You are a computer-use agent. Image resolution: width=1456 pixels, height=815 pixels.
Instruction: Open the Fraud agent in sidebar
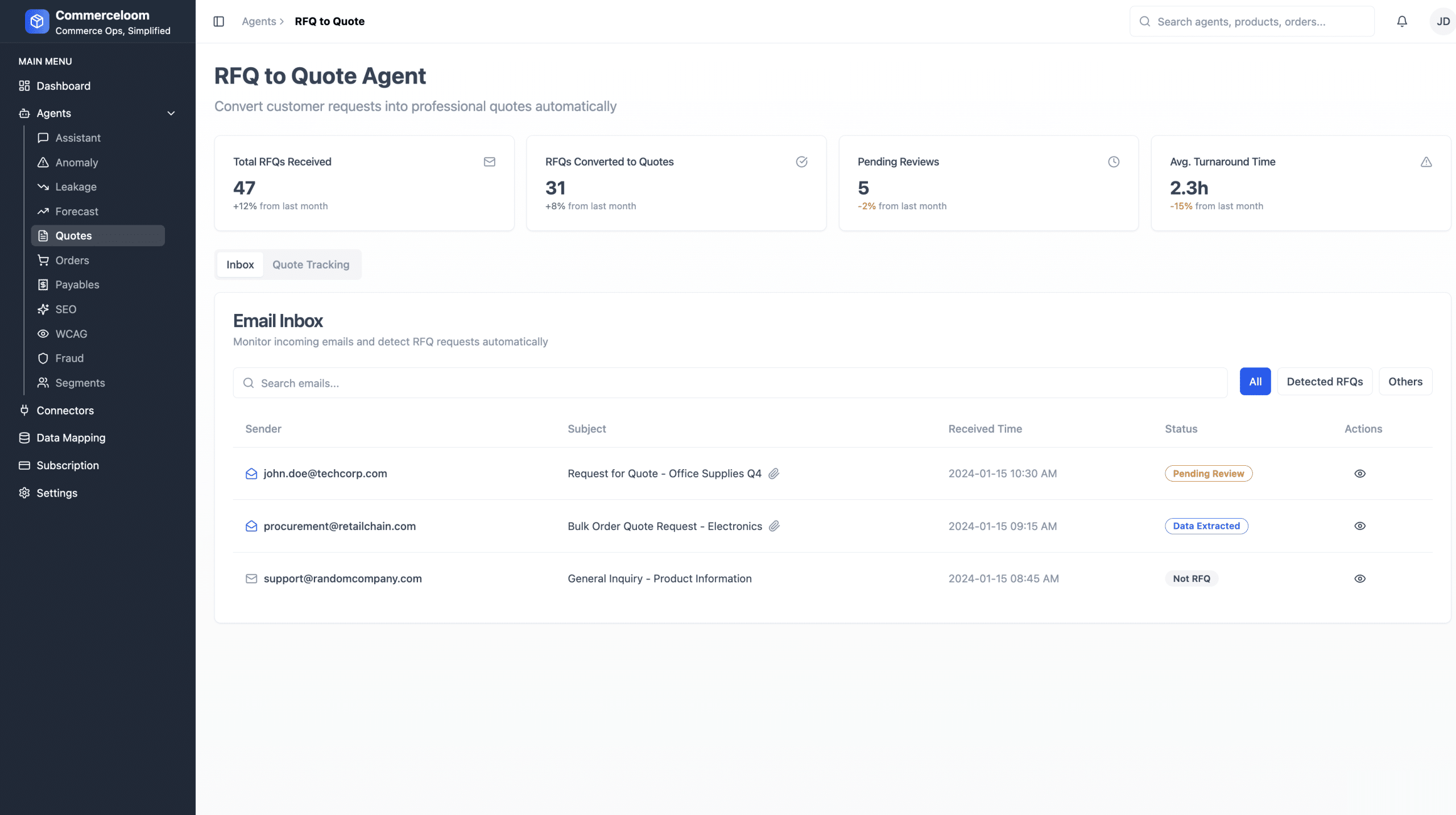(69, 358)
